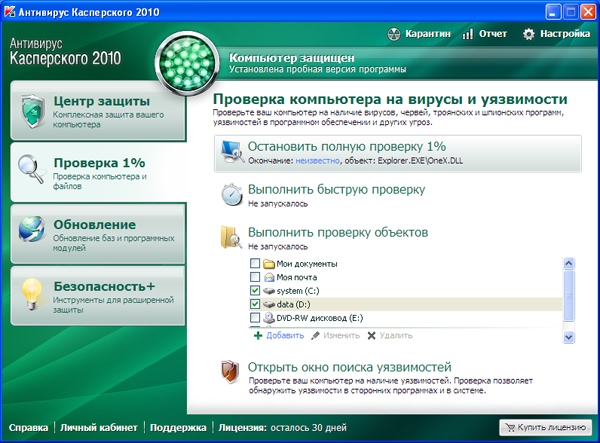Minimize the Kaspersky window
The height and width of the screenshot is (443, 600).
(x=553, y=12)
